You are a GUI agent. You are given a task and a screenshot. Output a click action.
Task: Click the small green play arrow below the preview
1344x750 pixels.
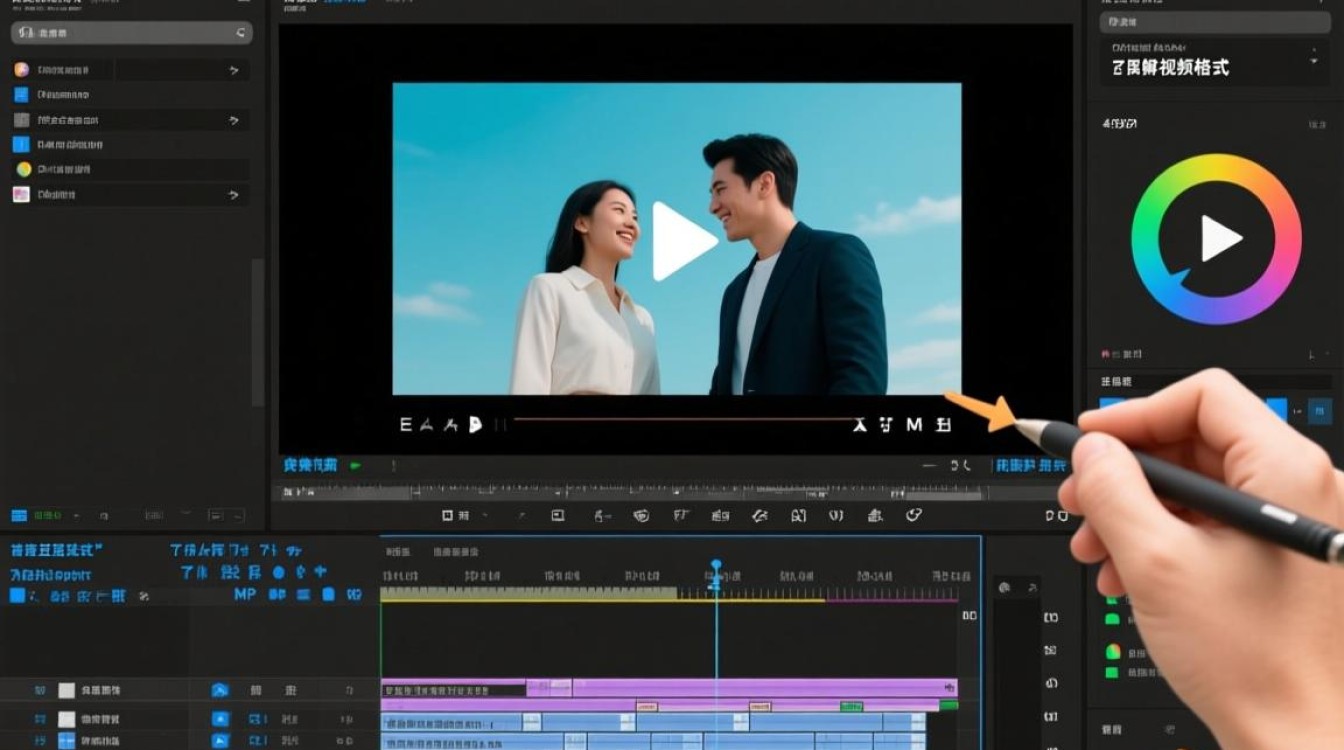tap(355, 465)
